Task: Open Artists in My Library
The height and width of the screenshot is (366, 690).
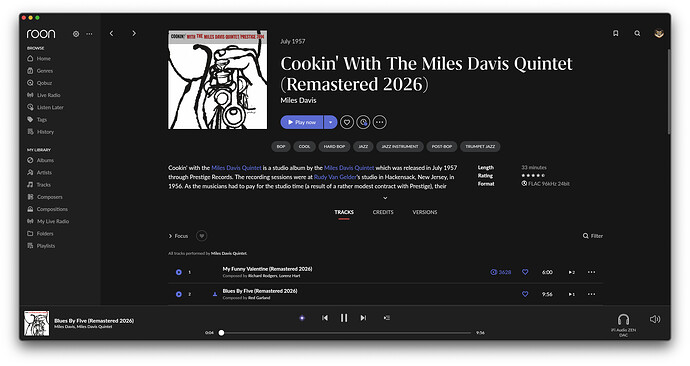Action: click(x=40, y=173)
